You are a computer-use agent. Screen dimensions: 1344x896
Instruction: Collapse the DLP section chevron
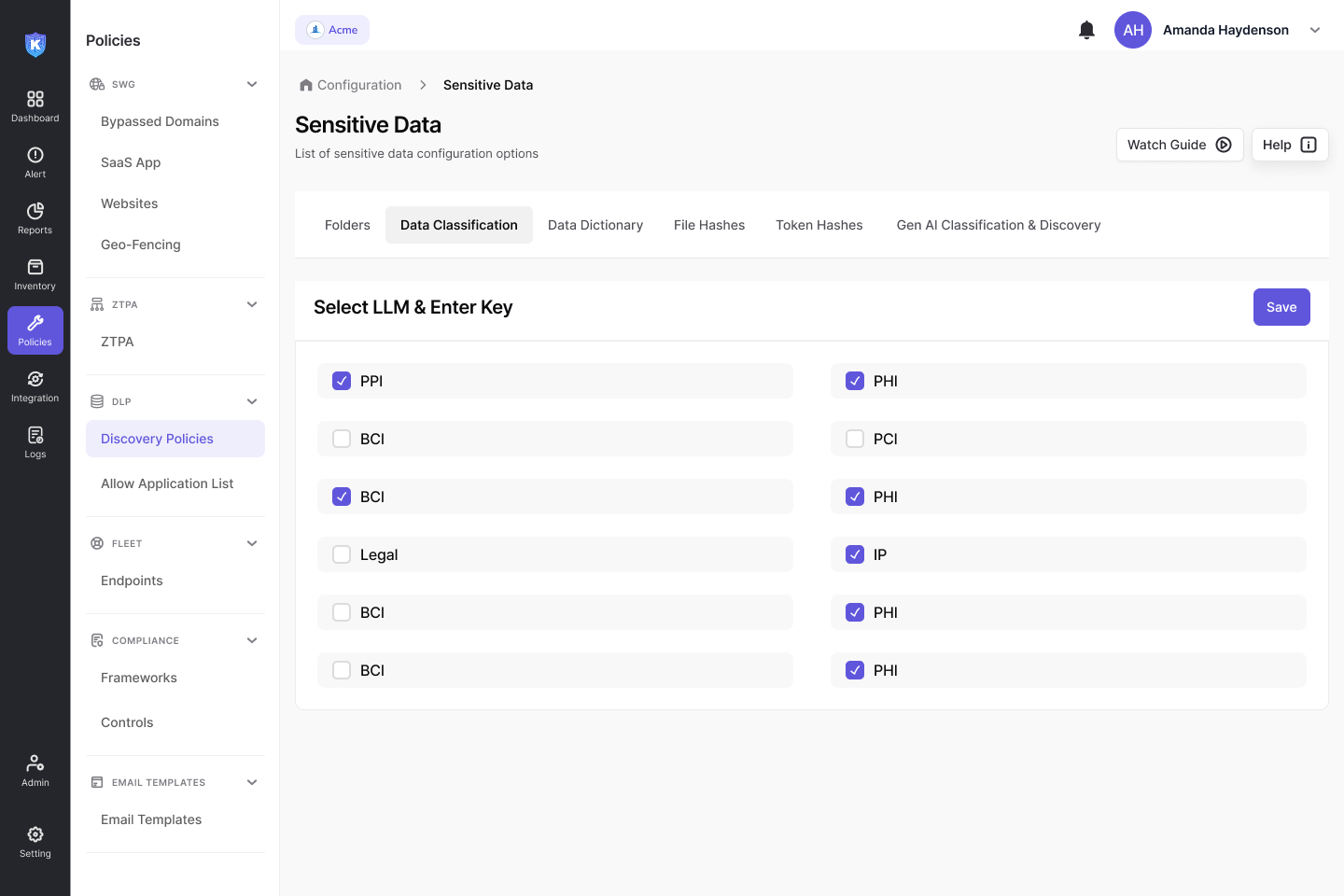pos(252,401)
